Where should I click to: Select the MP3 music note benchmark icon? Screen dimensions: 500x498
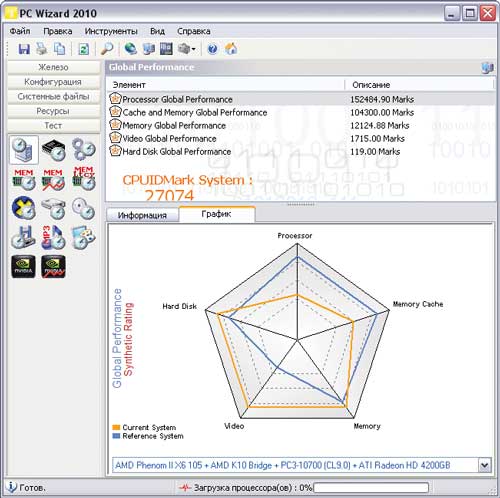pyautogui.click(x=53, y=237)
